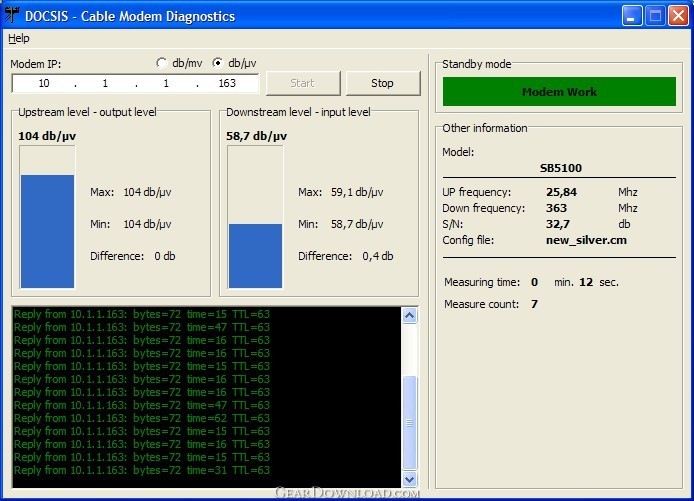Click the Measure count value '7'
This screenshot has width=694, height=501.
[534, 304]
